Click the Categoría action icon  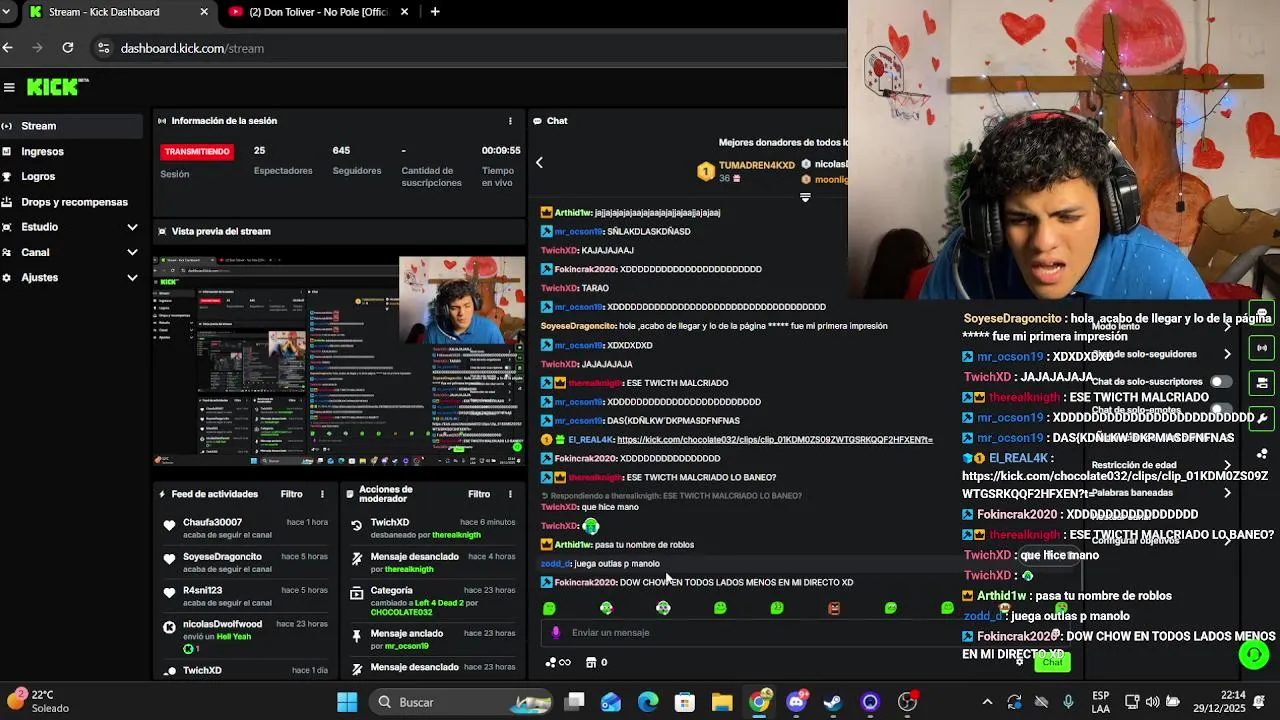click(x=356, y=593)
